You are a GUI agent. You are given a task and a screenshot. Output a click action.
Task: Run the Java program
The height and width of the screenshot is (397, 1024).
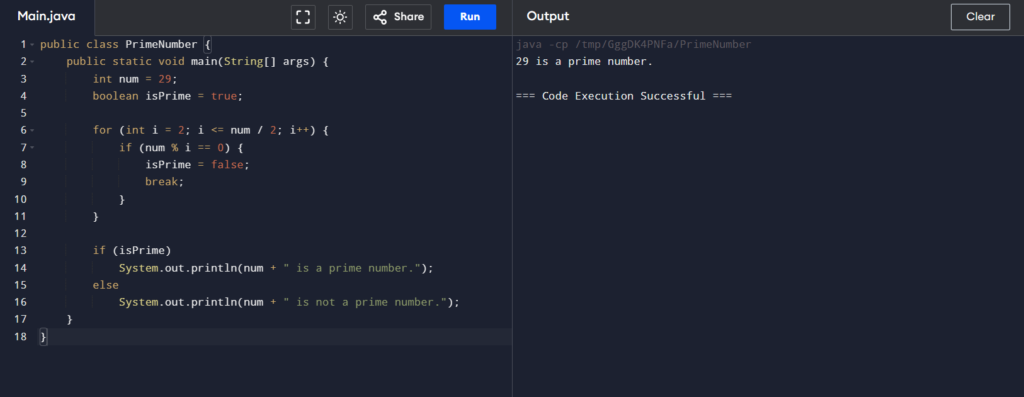coord(470,17)
